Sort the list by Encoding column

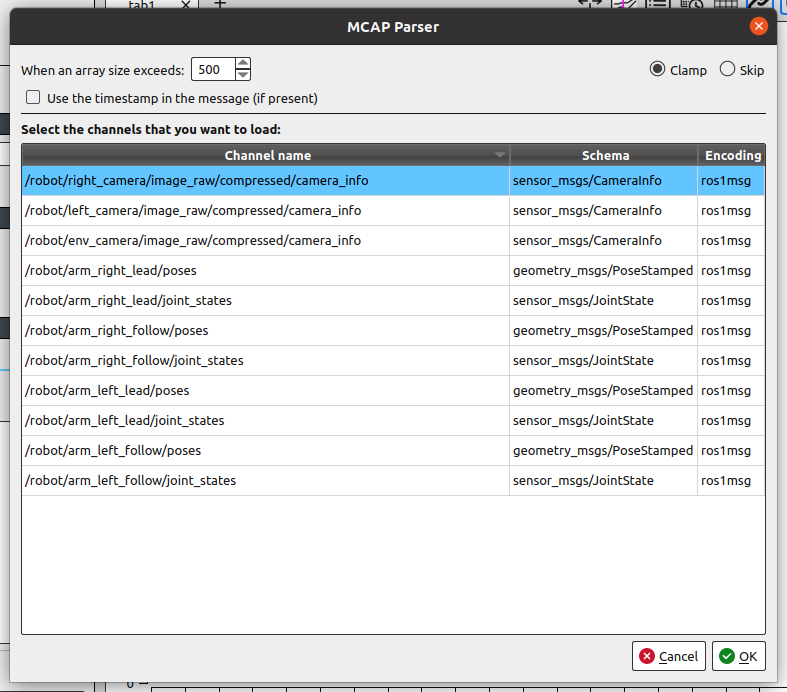(732, 155)
